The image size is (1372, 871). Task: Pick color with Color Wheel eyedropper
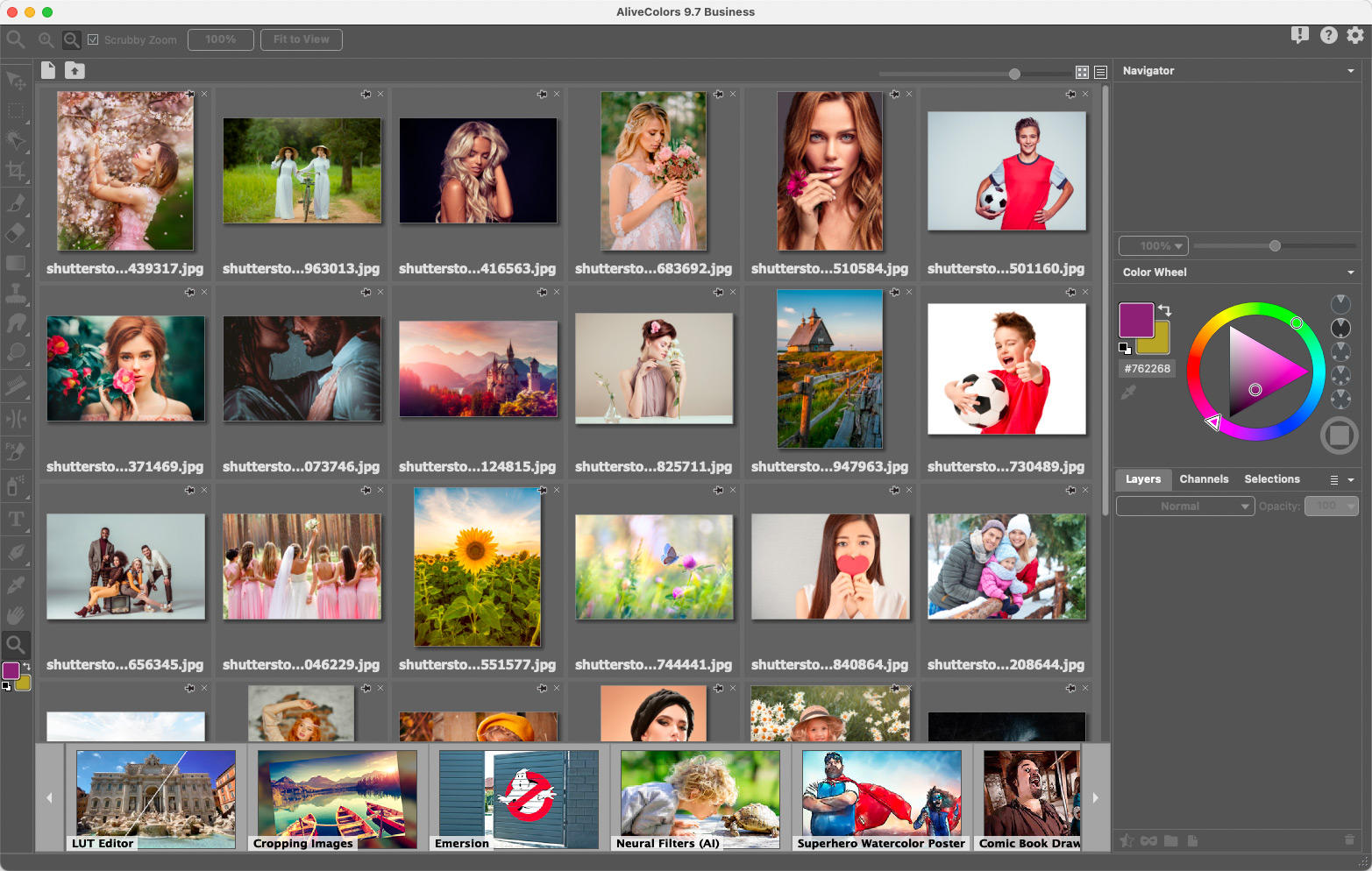[x=1128, y=393]
